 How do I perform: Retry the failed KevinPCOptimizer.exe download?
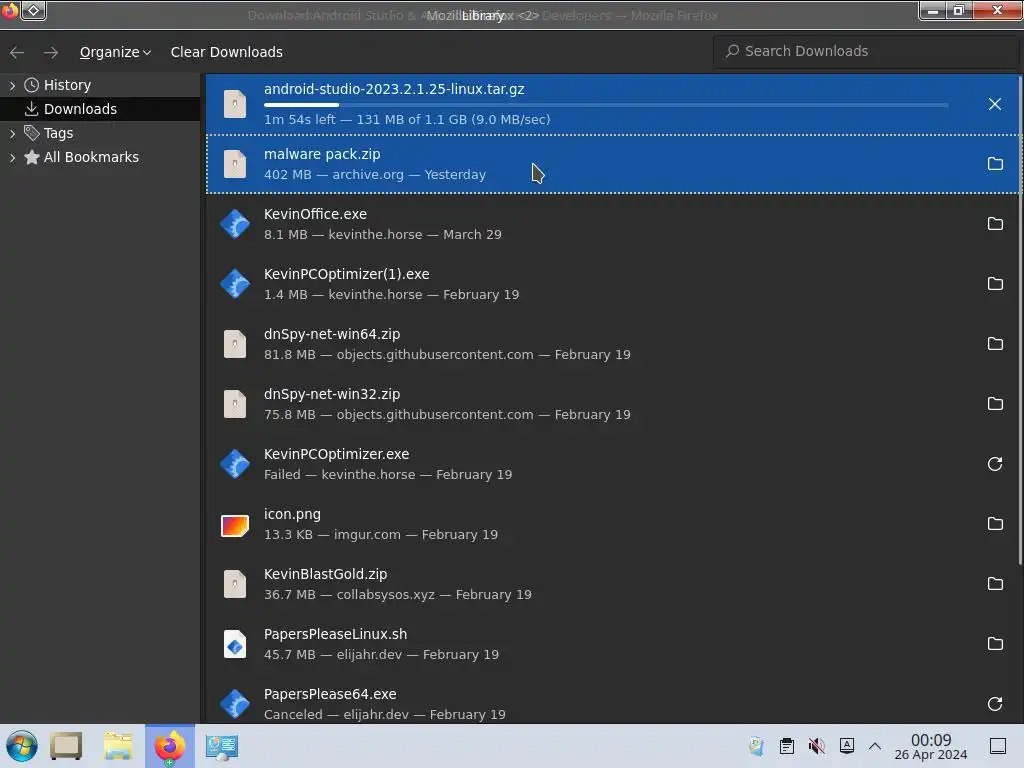(994, 464)
